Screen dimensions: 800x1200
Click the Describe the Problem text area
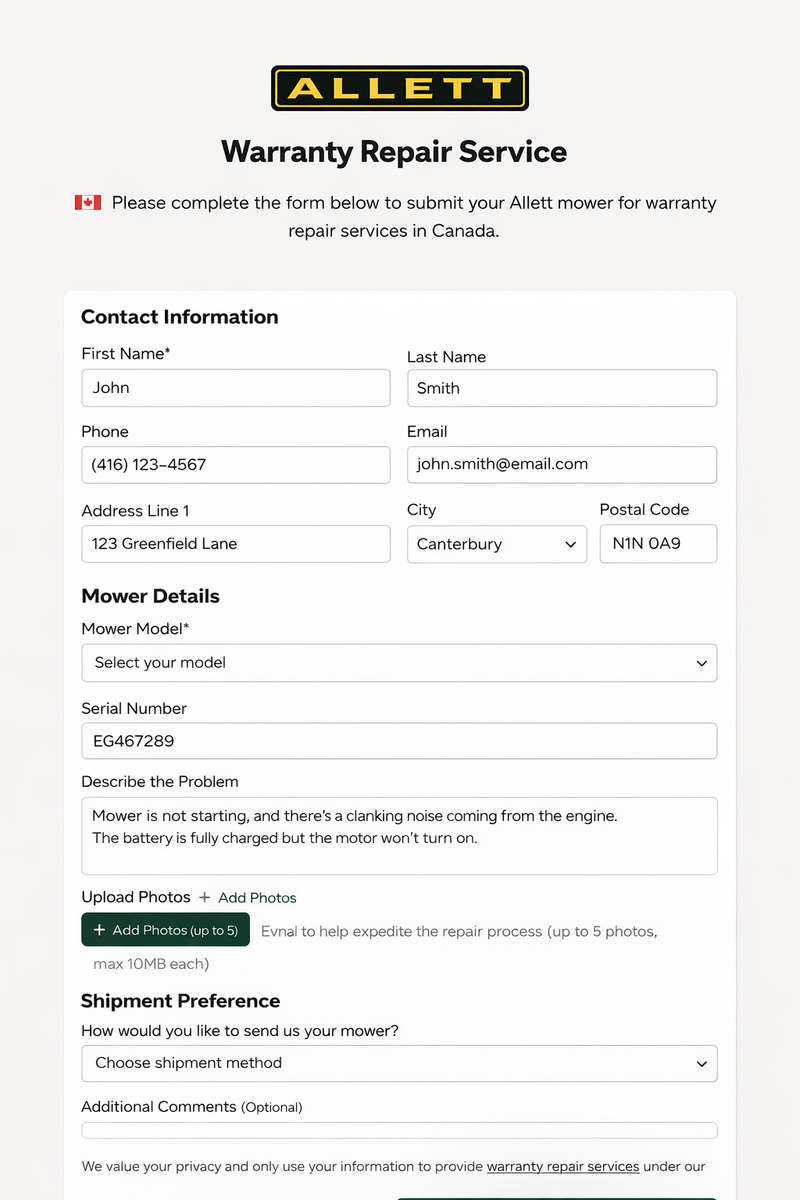[399, 836]
